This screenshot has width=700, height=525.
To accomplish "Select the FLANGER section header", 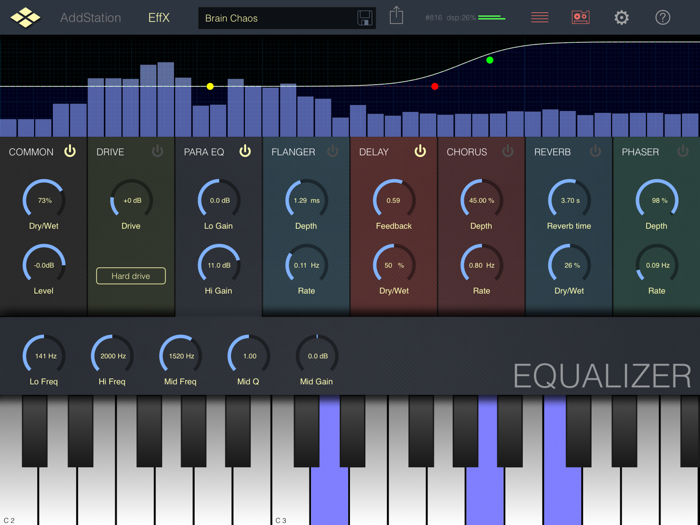I will 293,152.
